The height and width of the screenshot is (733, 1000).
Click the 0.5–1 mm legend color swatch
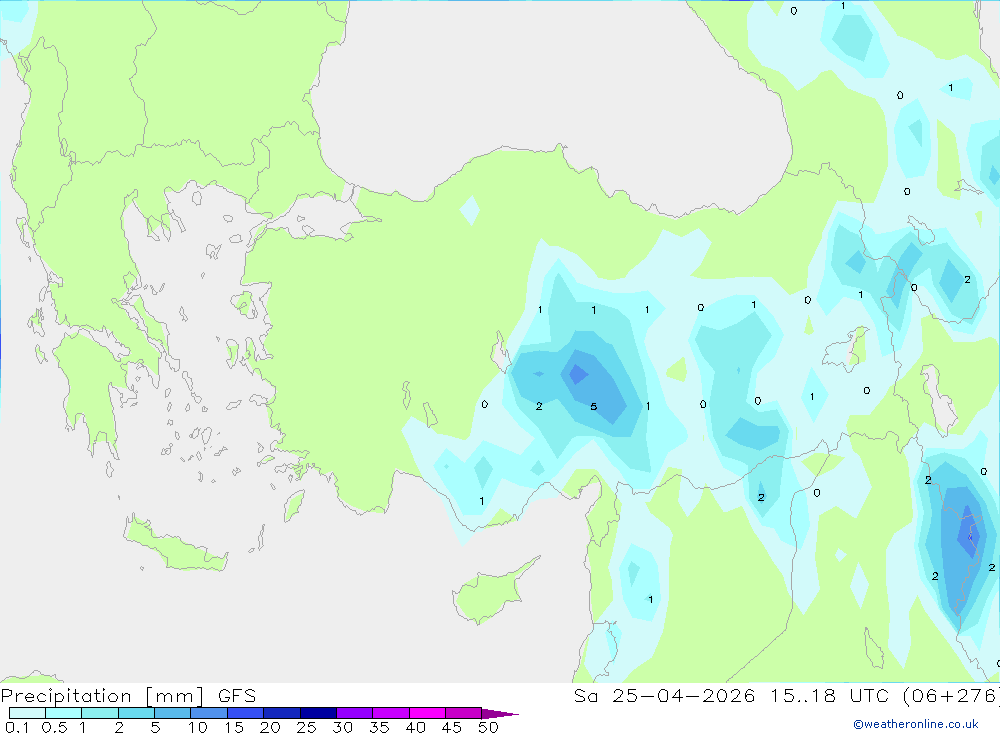click(63, 713)
